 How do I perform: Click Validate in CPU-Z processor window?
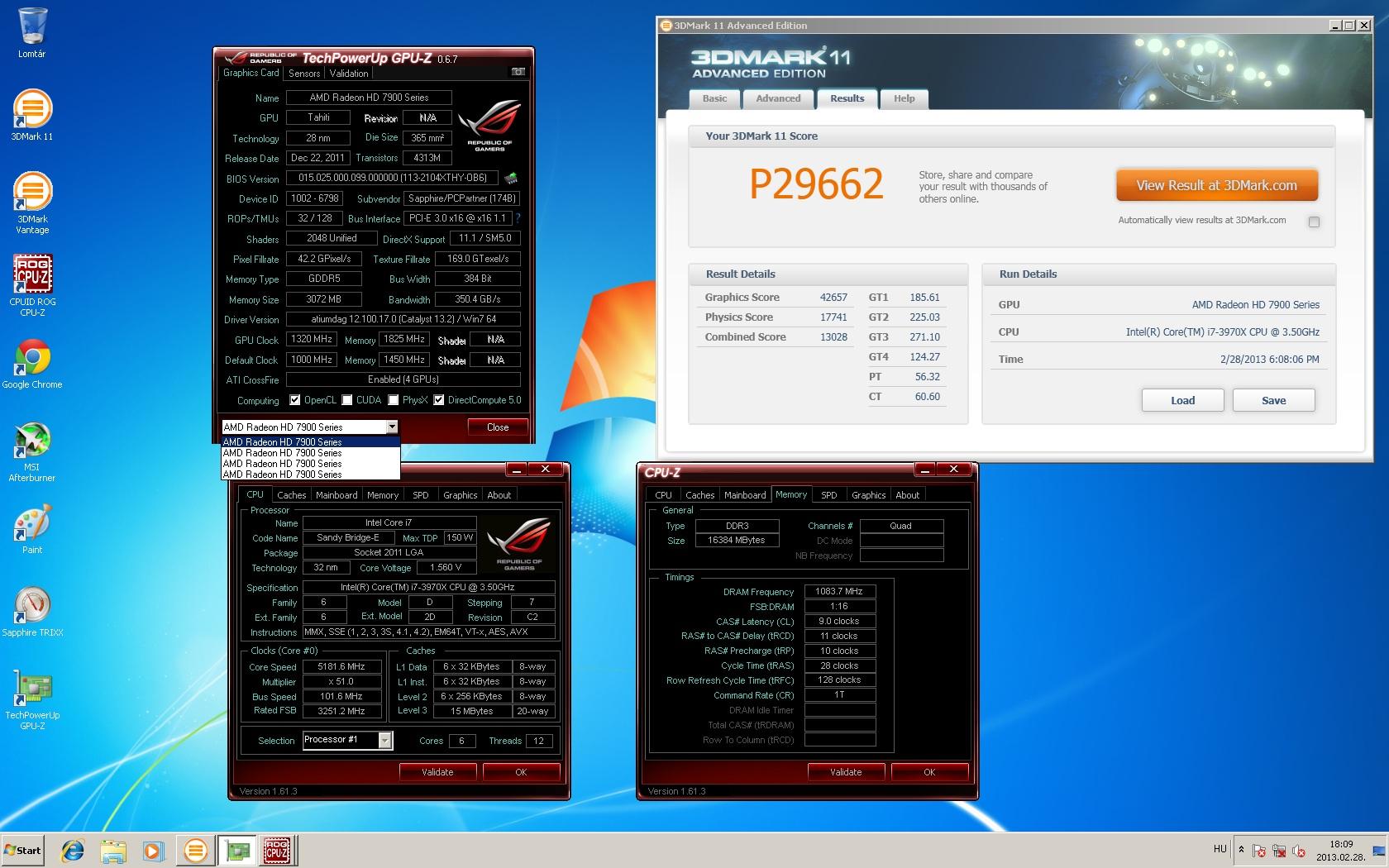[437, 772]
